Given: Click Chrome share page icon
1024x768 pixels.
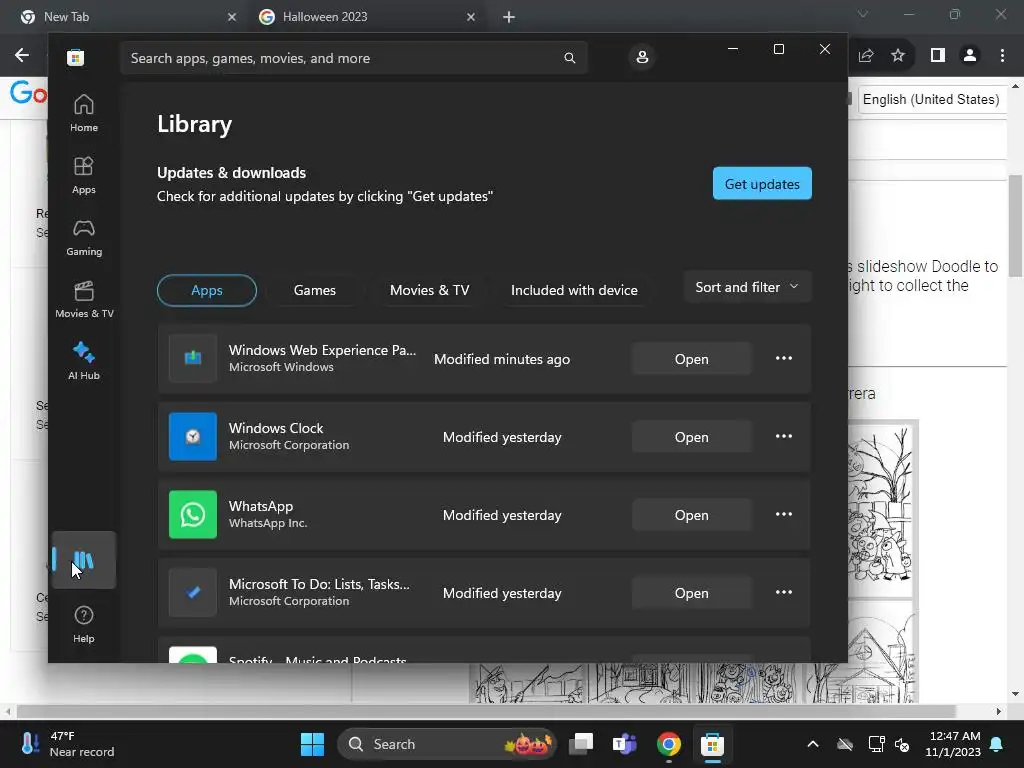Looking at the screenshot, I should (866, 56).
